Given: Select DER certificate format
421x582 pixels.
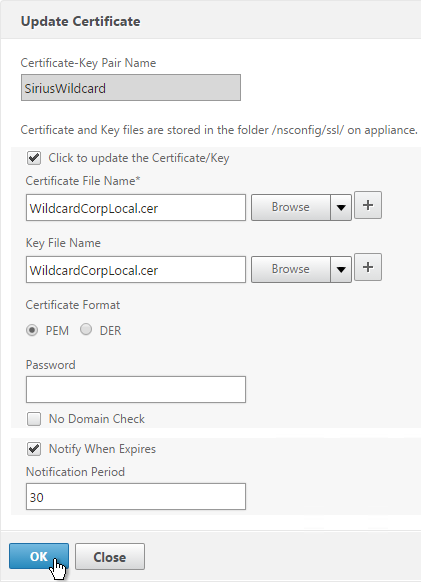Looking at the screenshot, I should pos(86,330).
